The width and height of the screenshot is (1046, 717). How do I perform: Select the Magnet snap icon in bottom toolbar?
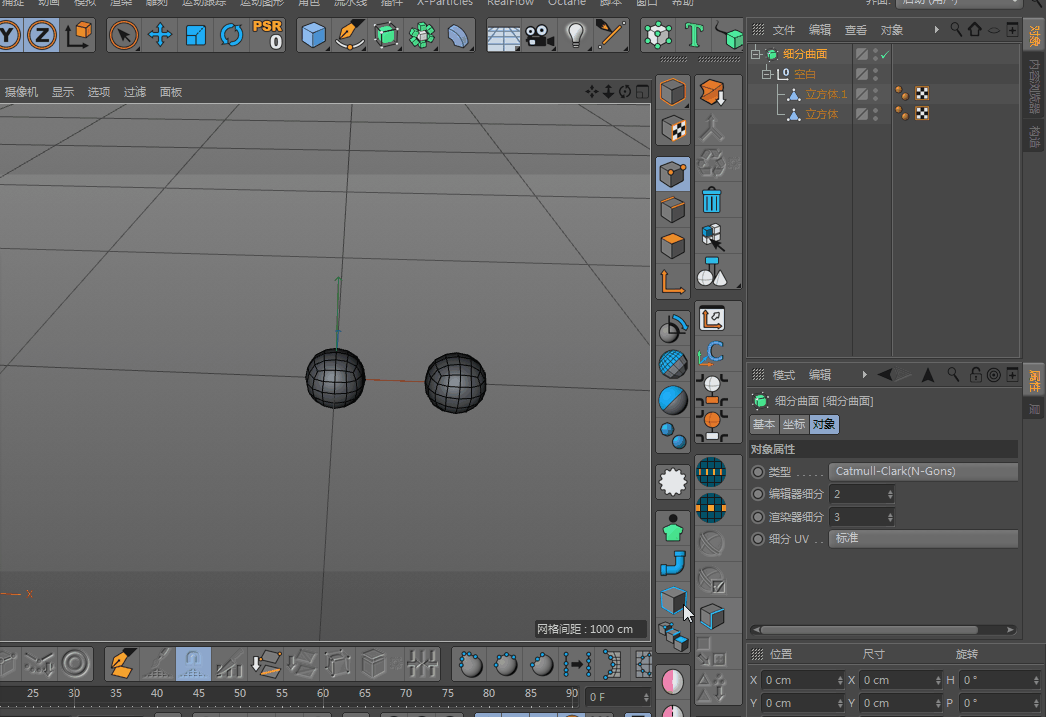(x=193, y=664)
